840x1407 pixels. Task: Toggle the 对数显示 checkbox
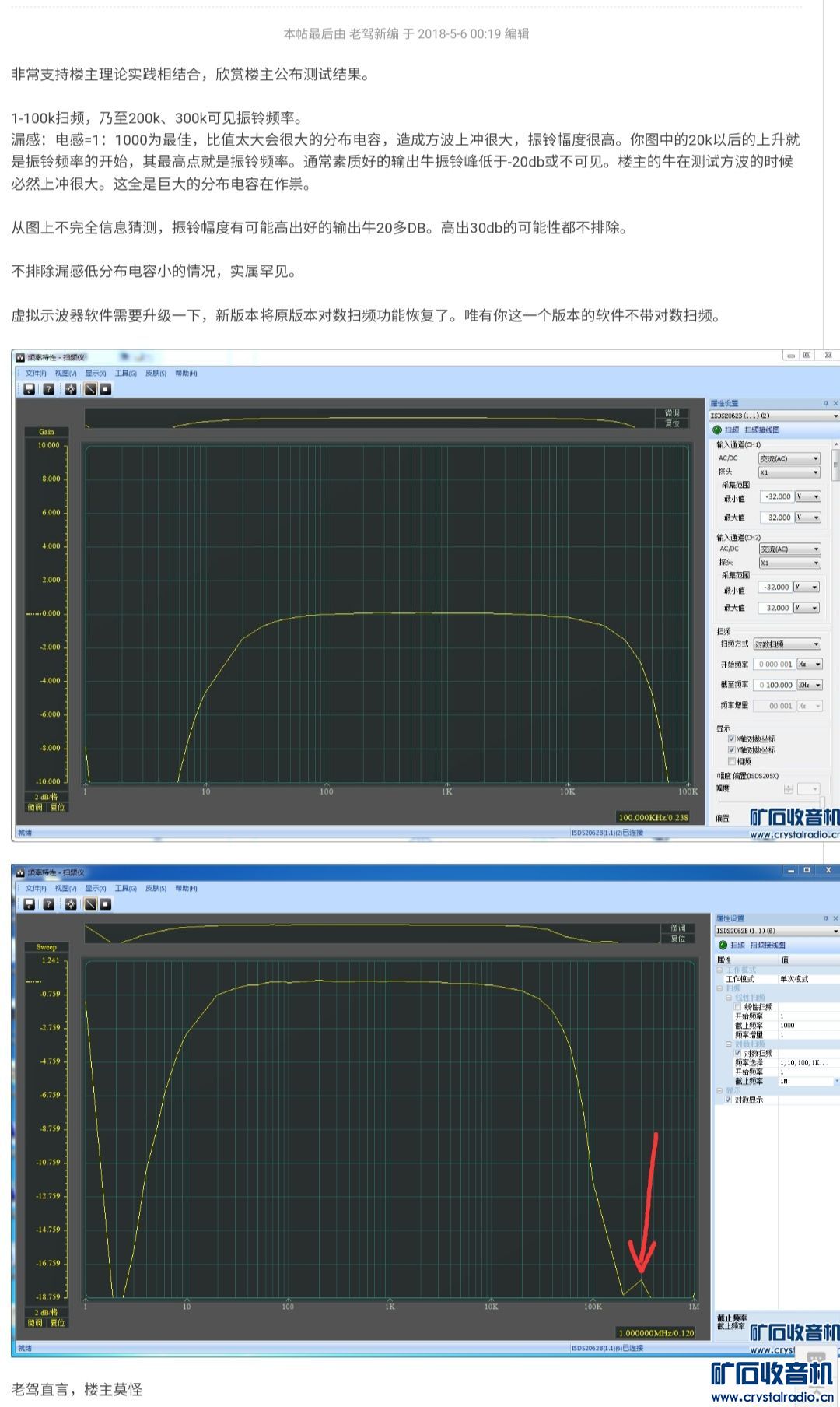729,1100
